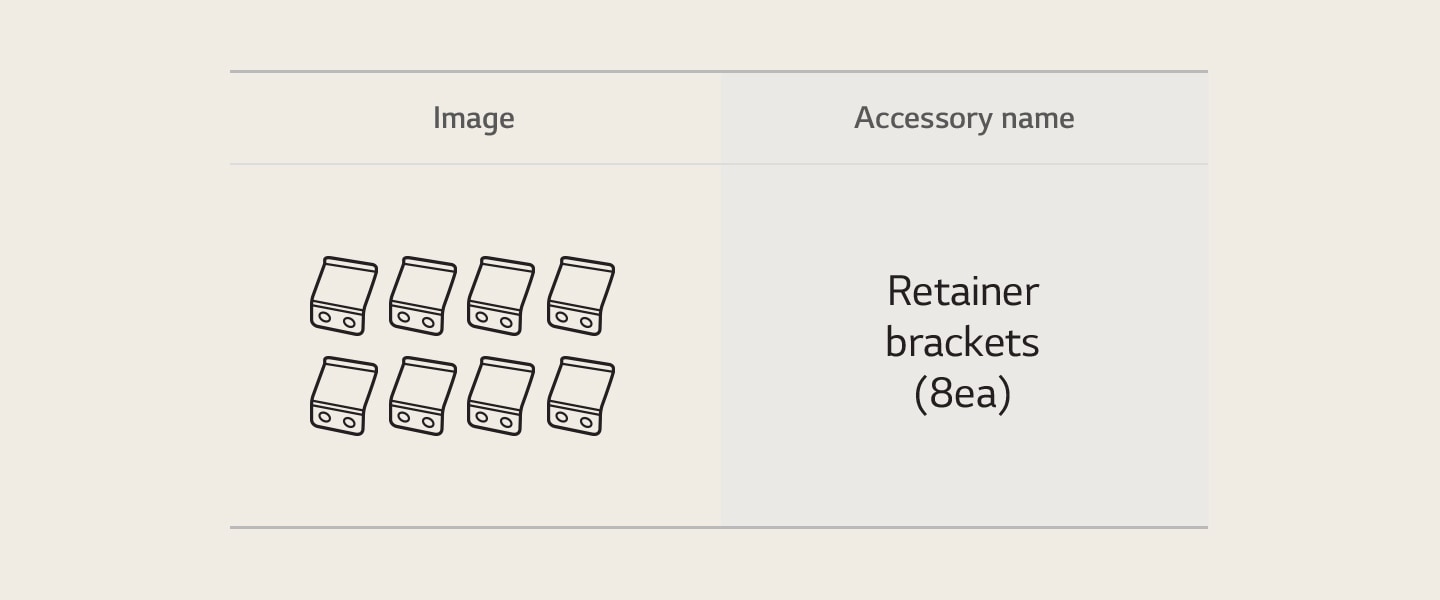
Task: Click the first bracket icon in the top row
Action: (x=343, y=296)
